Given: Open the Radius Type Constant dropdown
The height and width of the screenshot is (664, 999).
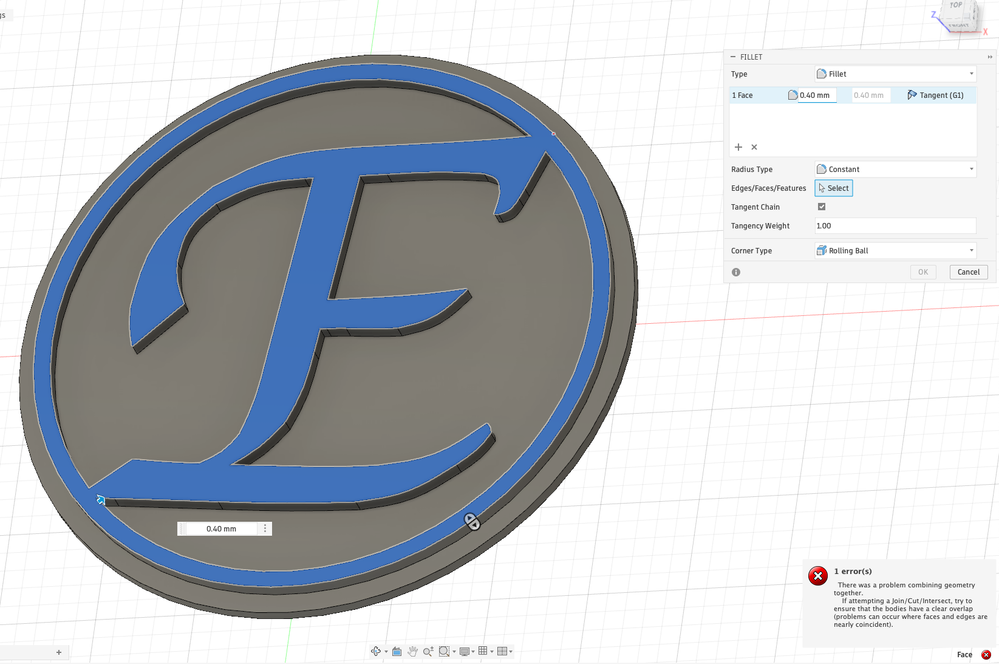Looking at the screenshot, I should pyautogui.click(x=895, y=169).
